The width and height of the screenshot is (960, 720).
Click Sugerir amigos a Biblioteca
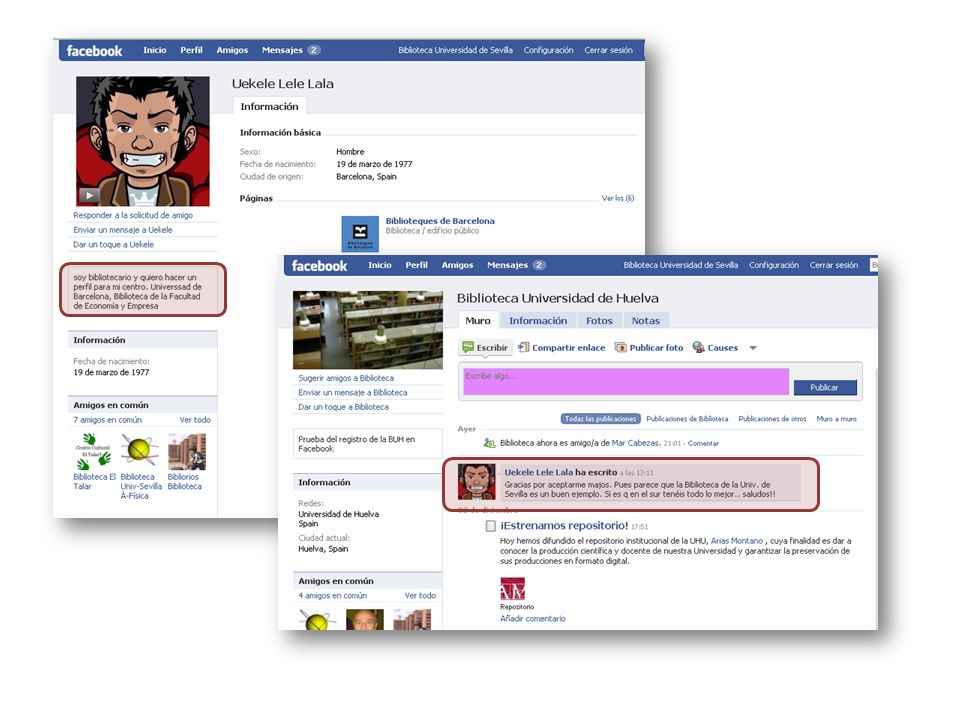coord(346,378)
